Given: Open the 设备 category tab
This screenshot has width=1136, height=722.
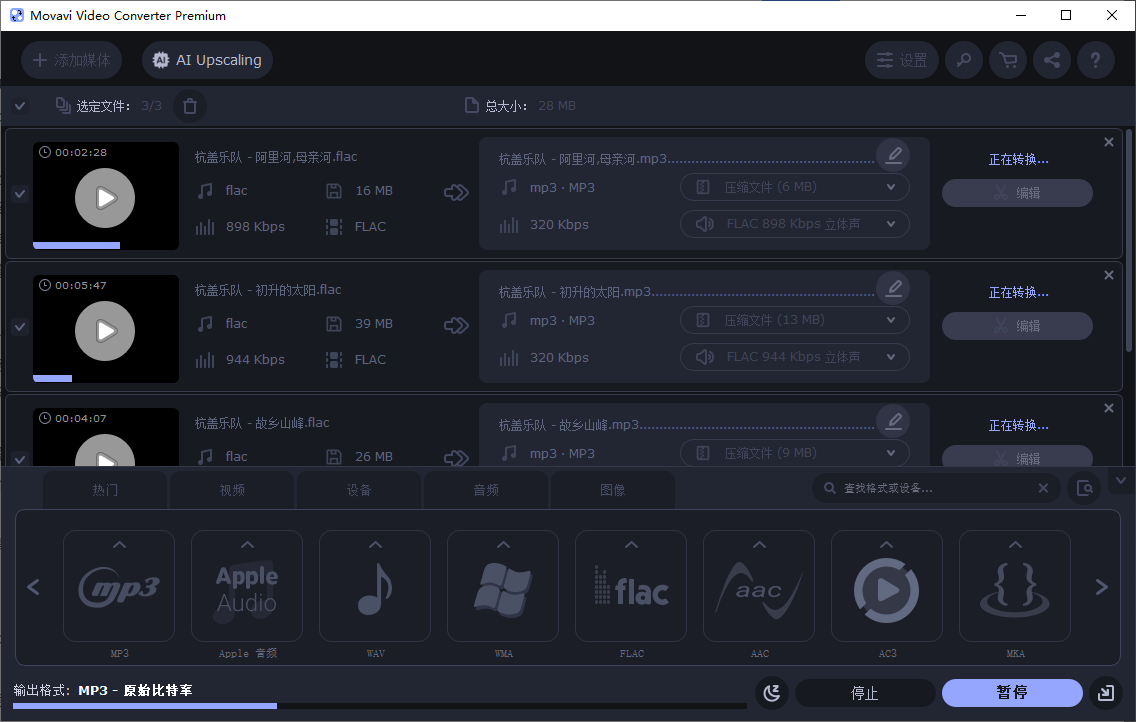Looking at the screenshot, I should click(358, 489).
